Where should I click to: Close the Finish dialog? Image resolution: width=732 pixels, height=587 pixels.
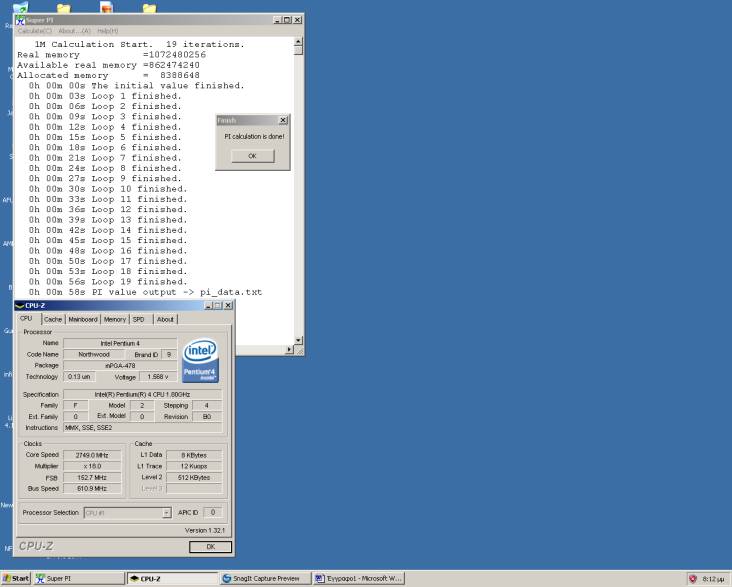point(283,120)
